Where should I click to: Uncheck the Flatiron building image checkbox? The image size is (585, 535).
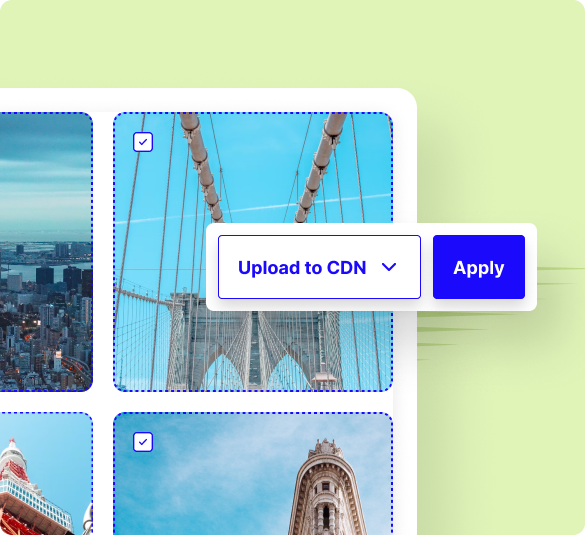click(x=143, y=442)
